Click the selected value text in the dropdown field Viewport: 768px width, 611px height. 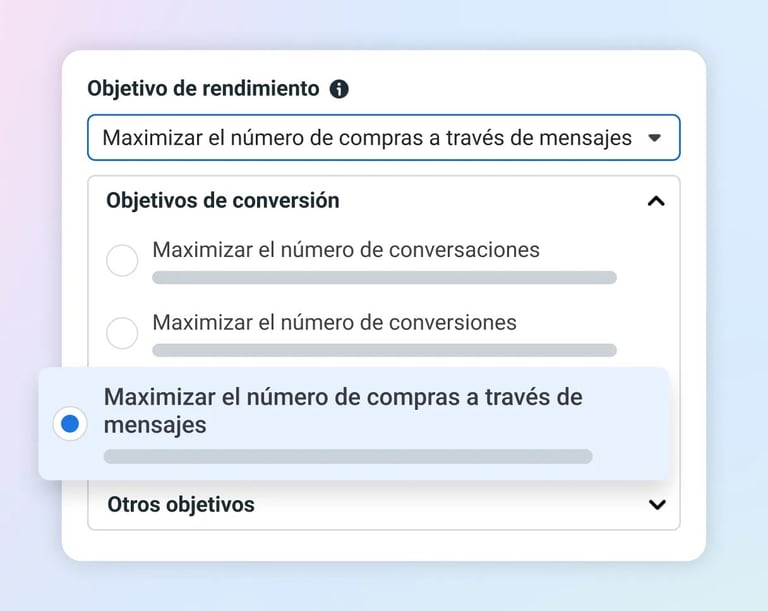[x=367, y=138]
